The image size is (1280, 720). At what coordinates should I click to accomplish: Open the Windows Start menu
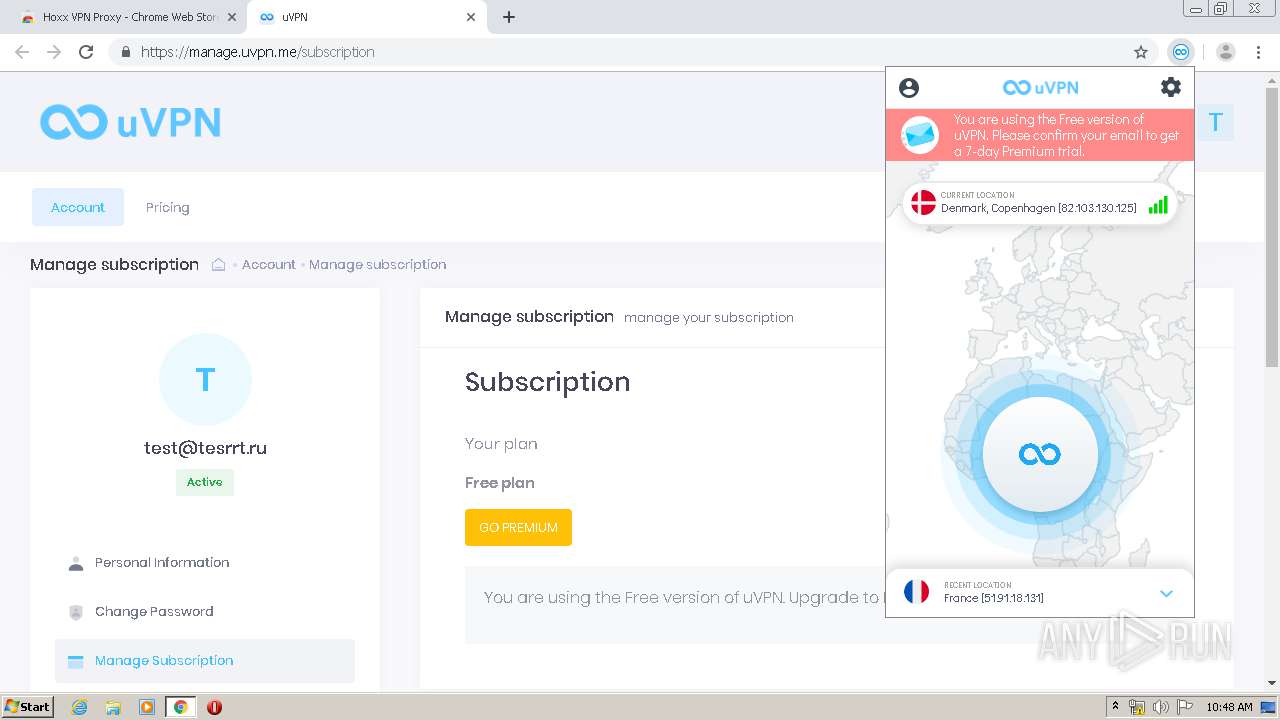tap(27, 706)
